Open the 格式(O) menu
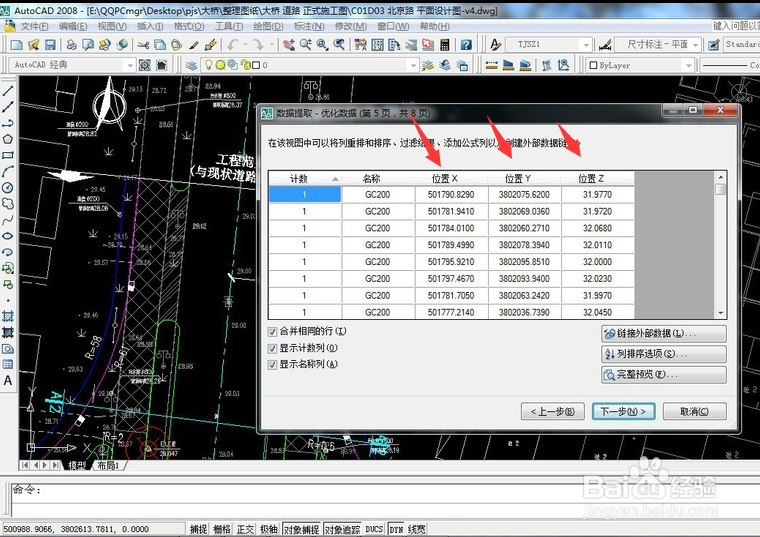This screenshot has width=760, height=537. (x=189, y=26)
